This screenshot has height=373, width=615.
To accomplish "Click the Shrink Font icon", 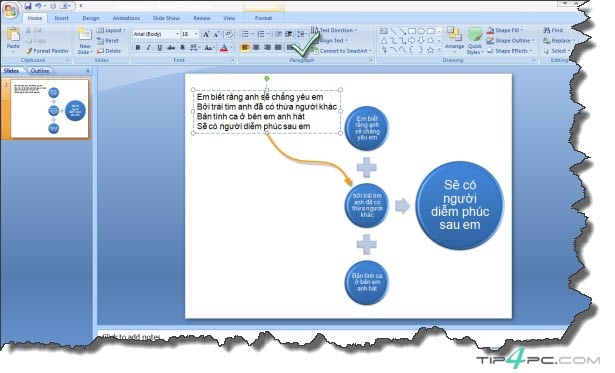I will click(x=216, y=34).
